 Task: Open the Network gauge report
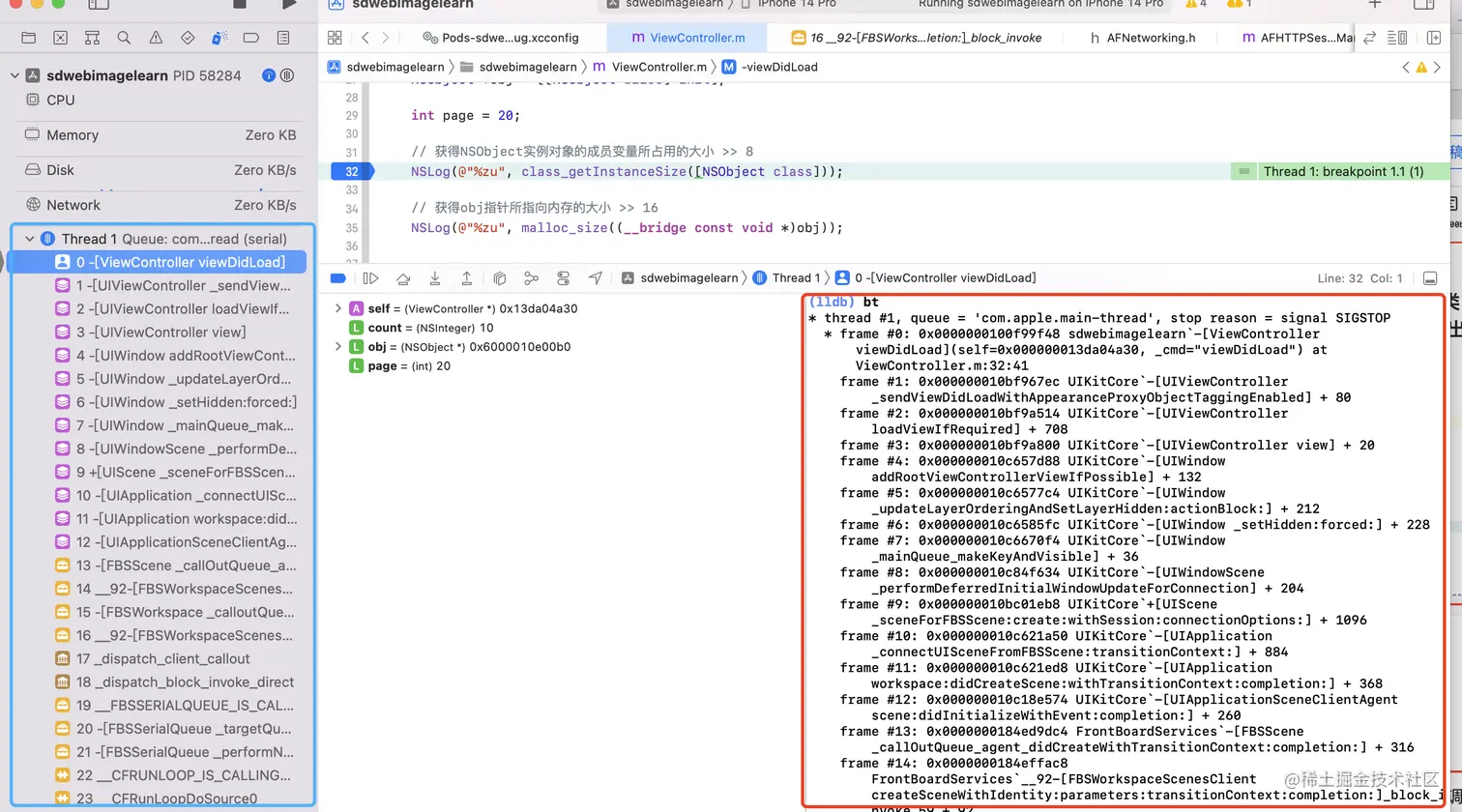coord(159,205)
